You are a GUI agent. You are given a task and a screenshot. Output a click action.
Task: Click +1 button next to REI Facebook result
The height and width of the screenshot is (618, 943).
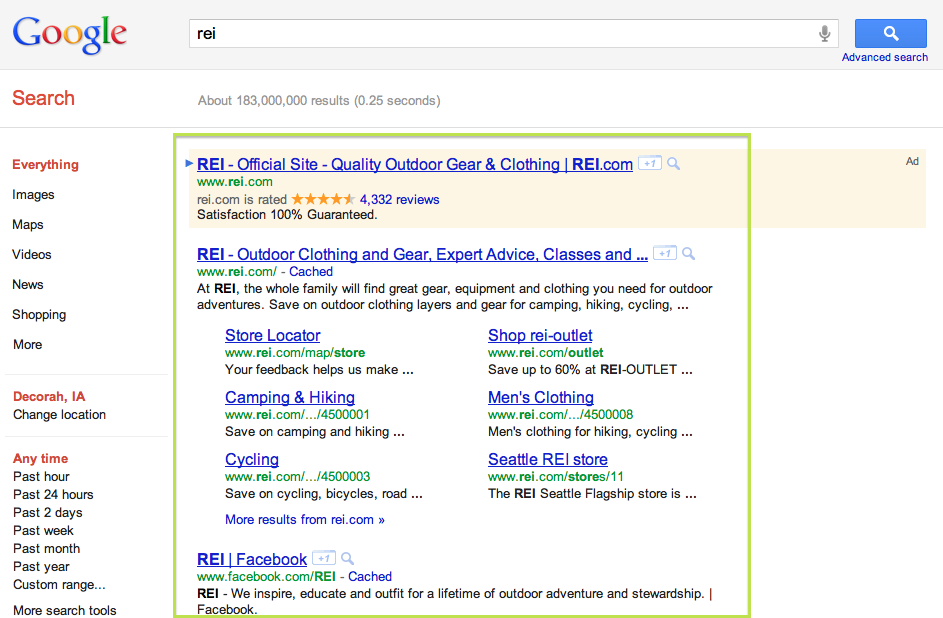[x=323, y=559]
